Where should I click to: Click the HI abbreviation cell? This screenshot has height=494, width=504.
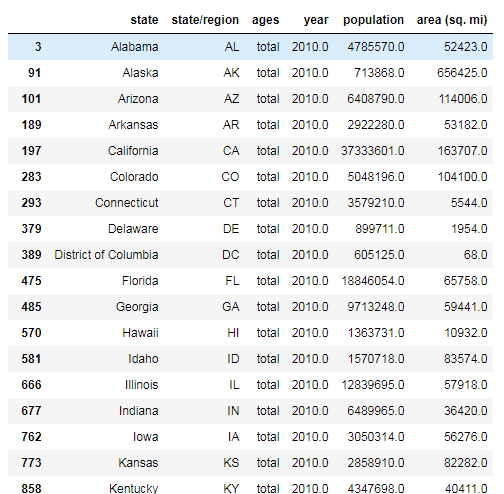[233, 333]
